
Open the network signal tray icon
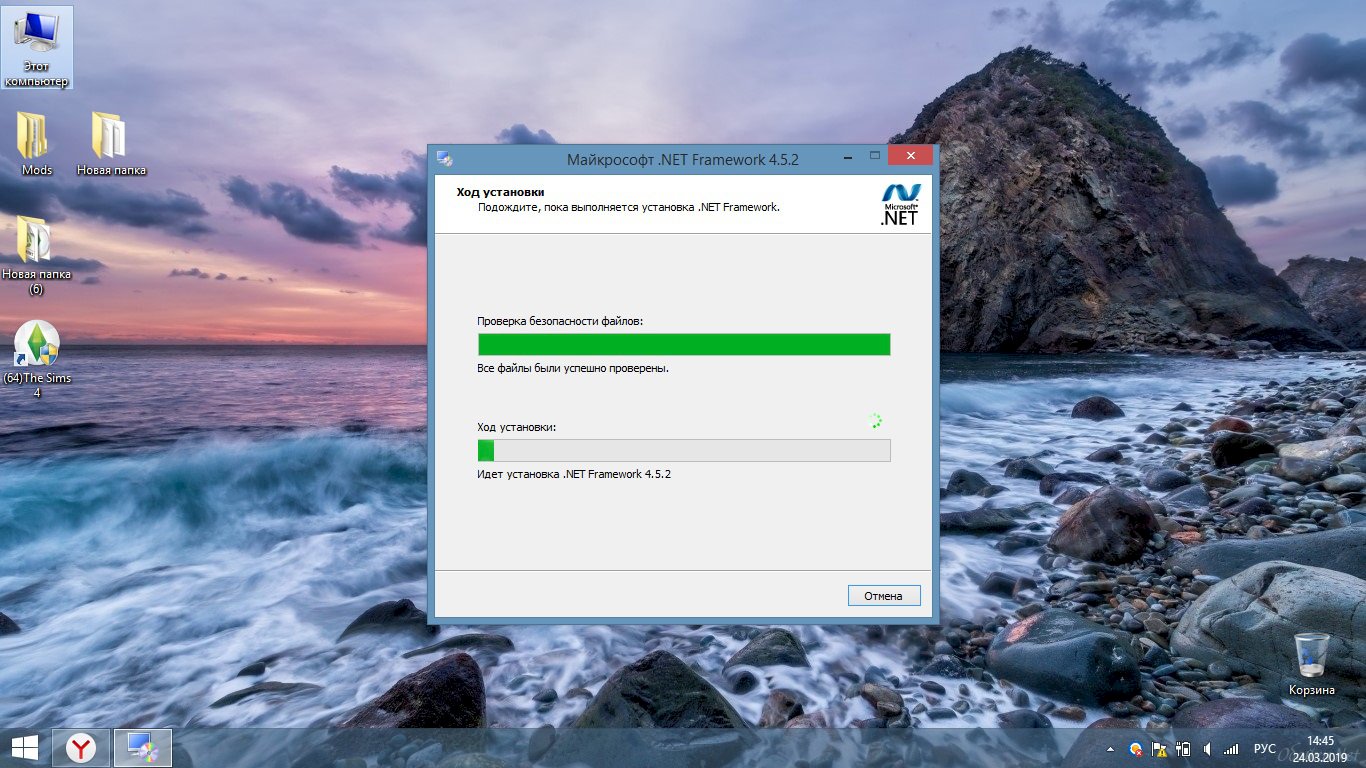click(1231, 749)
